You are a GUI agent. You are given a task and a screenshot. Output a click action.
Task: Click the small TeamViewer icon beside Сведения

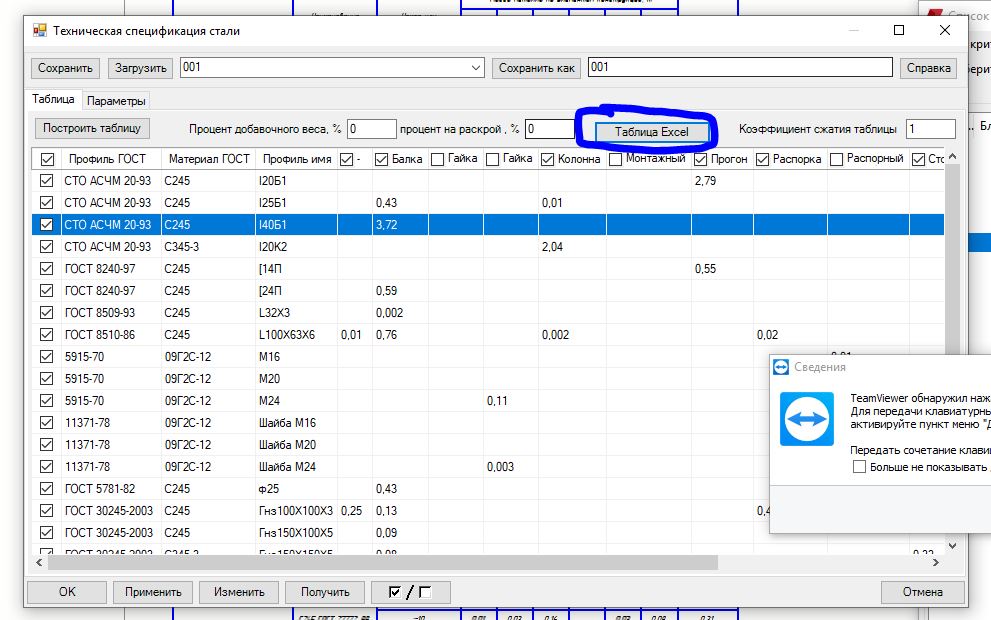point(782,367)
